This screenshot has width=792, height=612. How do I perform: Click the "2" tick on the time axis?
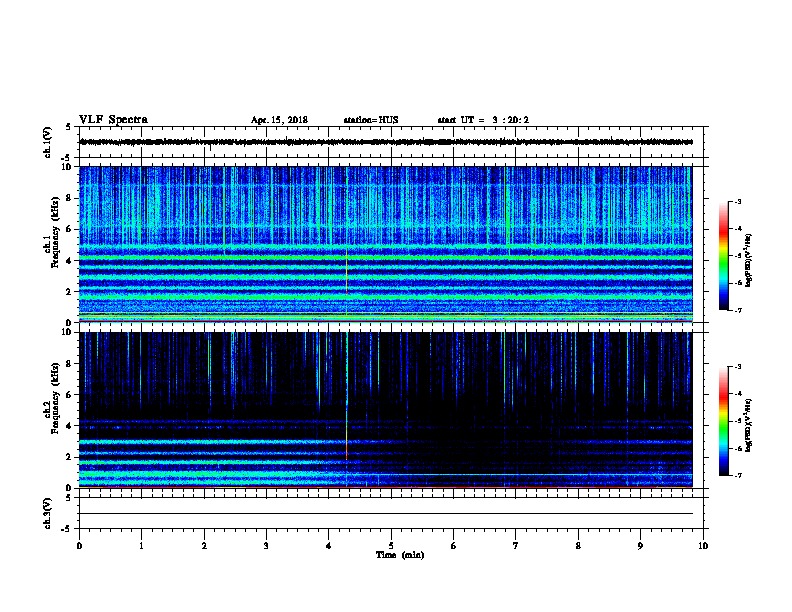[x=204, y=546]
